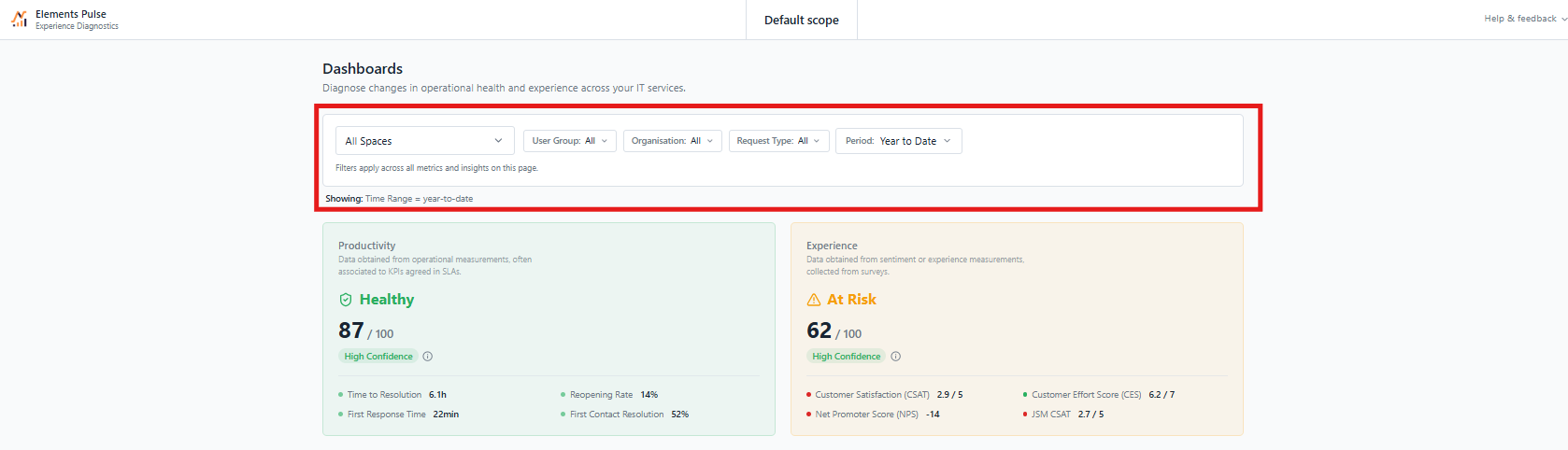Click Elements Pulse app name

pos(71,14)
